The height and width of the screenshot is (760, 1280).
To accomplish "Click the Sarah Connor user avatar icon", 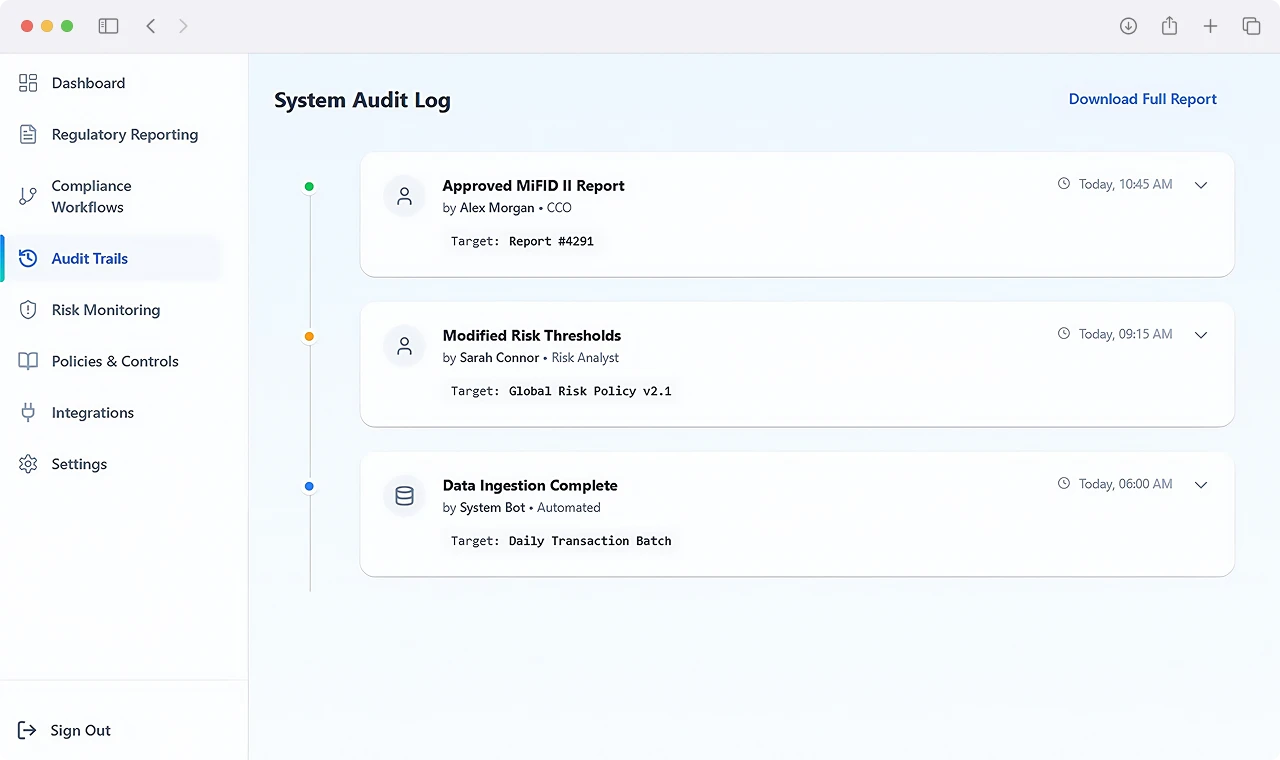I will pyautogui.click(x=404, y=346).
